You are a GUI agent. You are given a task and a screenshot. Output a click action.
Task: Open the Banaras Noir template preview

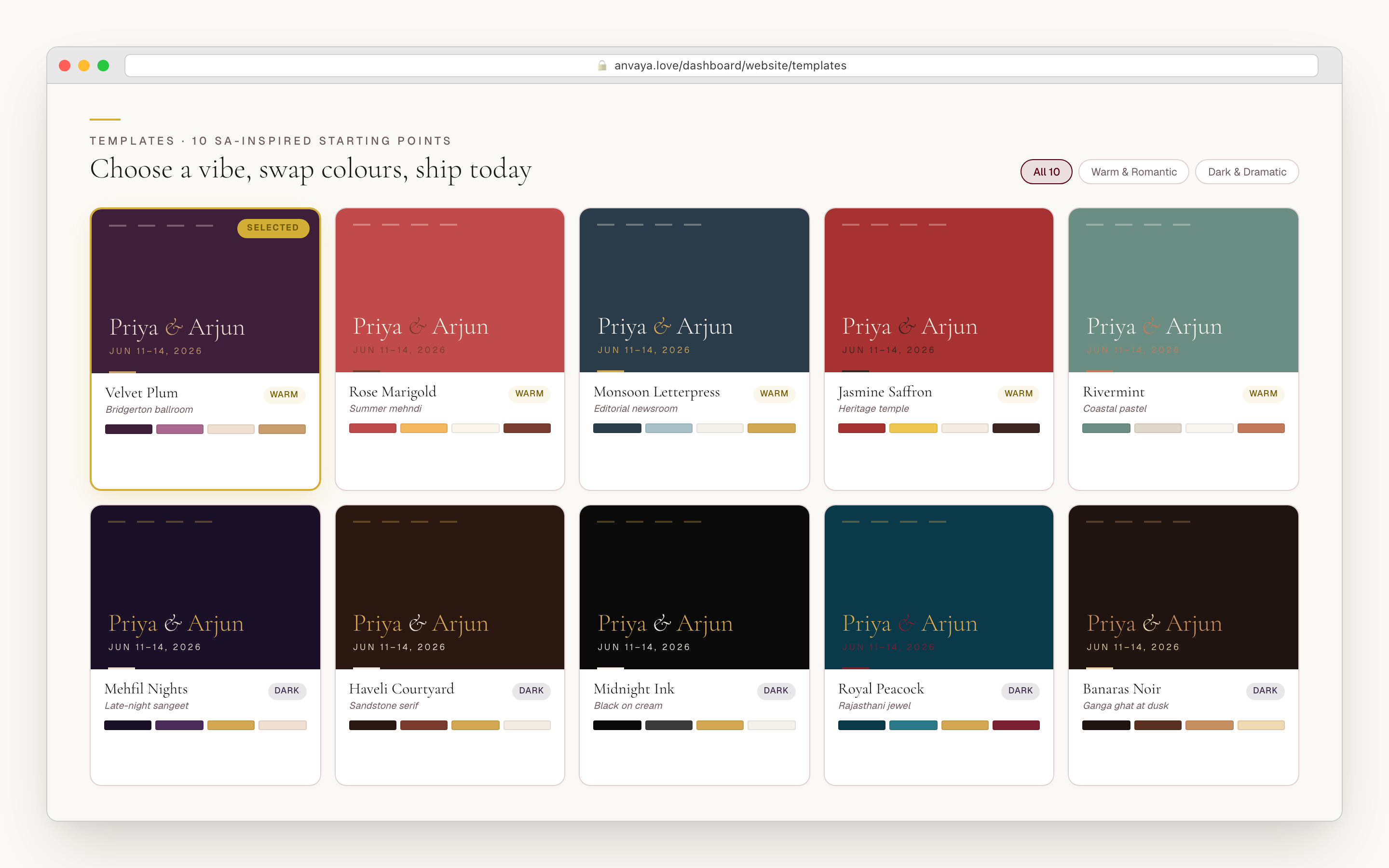(x=1184, y=587)
